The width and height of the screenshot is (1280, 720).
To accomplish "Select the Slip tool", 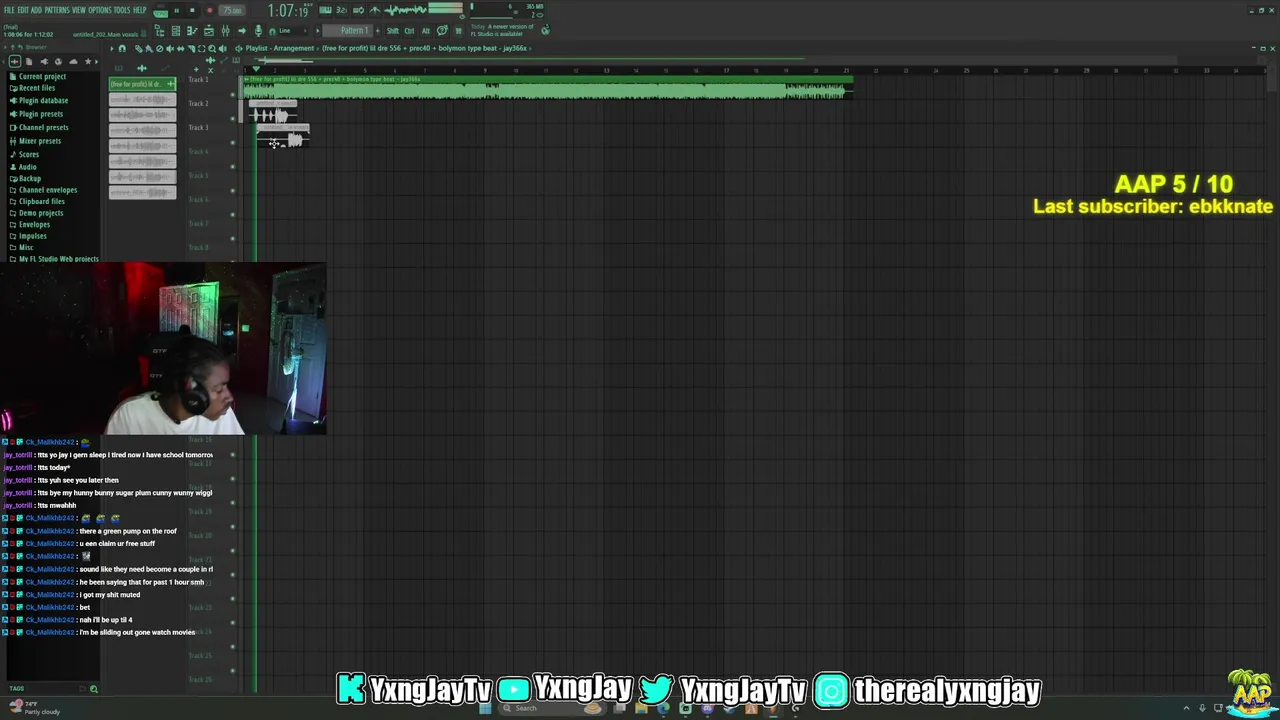I will [x=180, y=48].
